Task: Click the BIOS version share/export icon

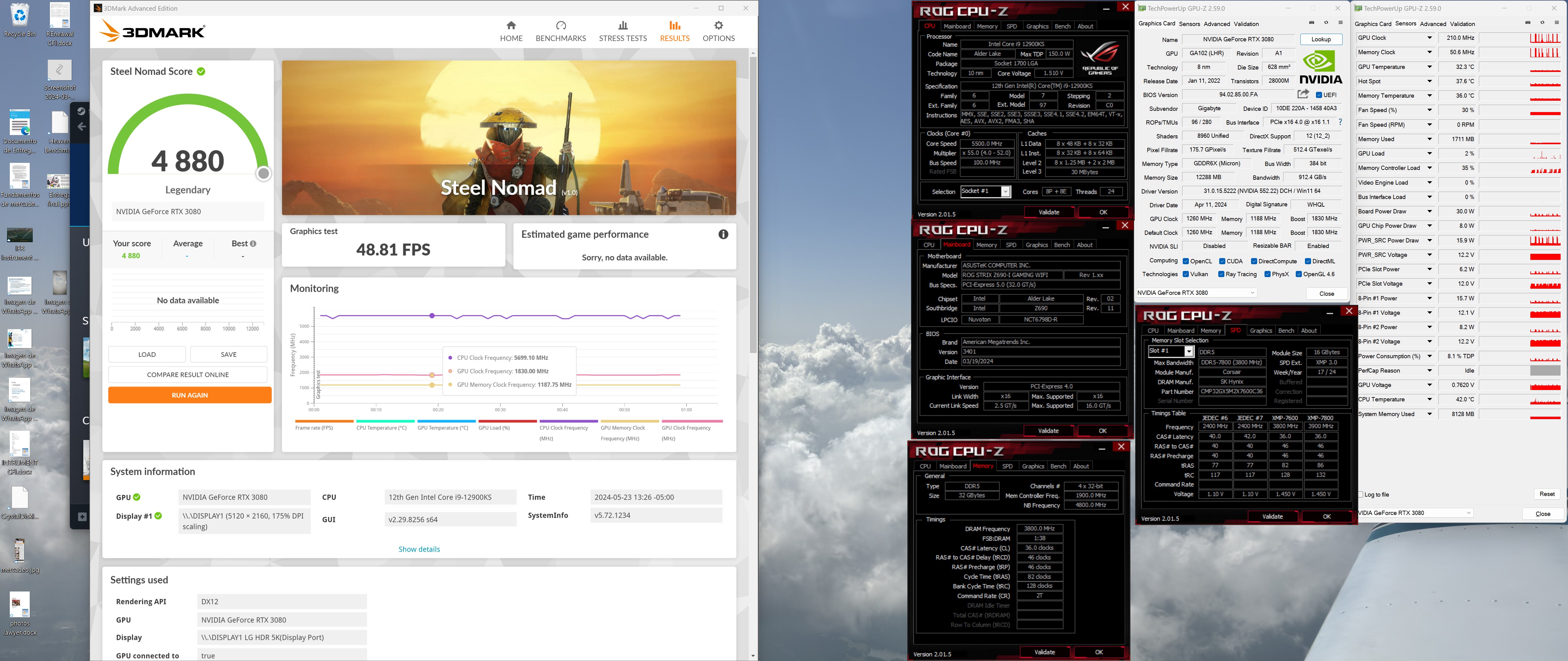Action: [1302, 94]
